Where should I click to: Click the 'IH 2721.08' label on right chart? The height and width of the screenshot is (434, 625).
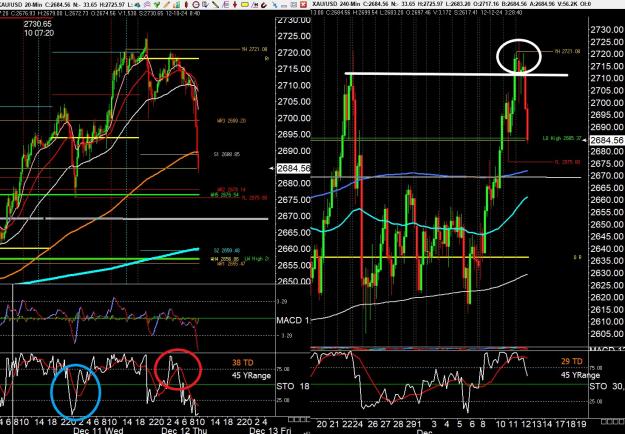[x=567, y=52]
